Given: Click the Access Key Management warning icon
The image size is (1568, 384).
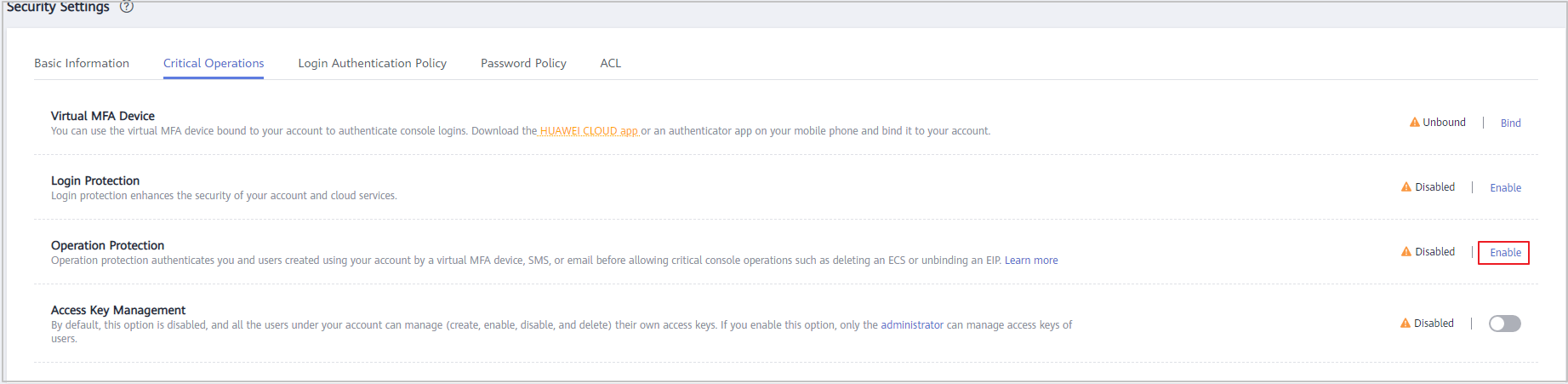Looking at the screenshot, I should (x=1405, y=324).
